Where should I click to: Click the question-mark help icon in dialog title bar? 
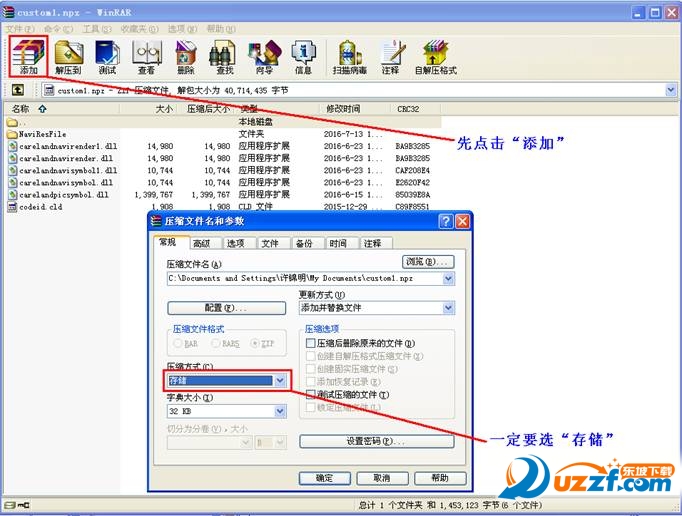pos(446,221)
